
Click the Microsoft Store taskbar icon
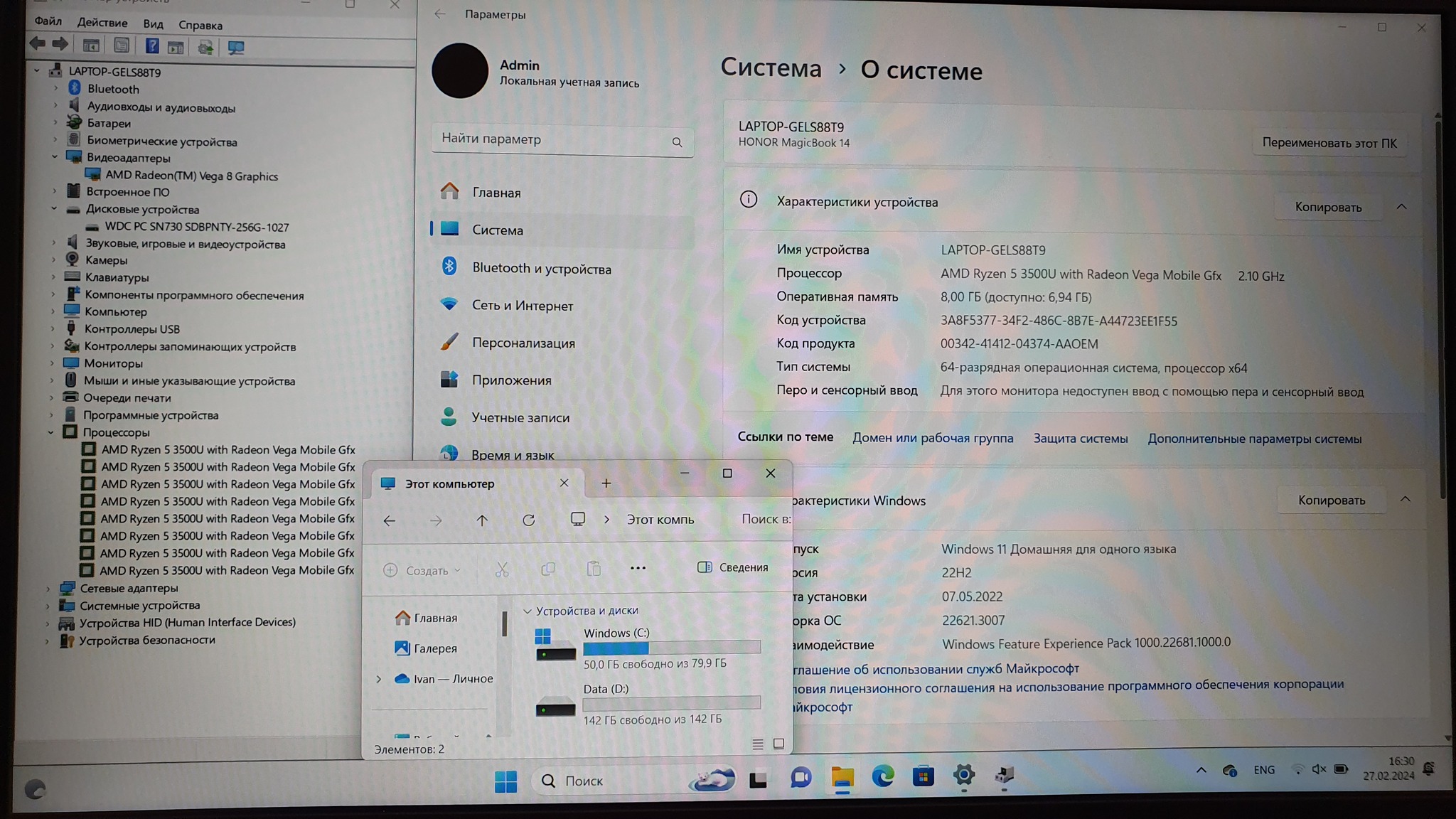pos(923,776)
